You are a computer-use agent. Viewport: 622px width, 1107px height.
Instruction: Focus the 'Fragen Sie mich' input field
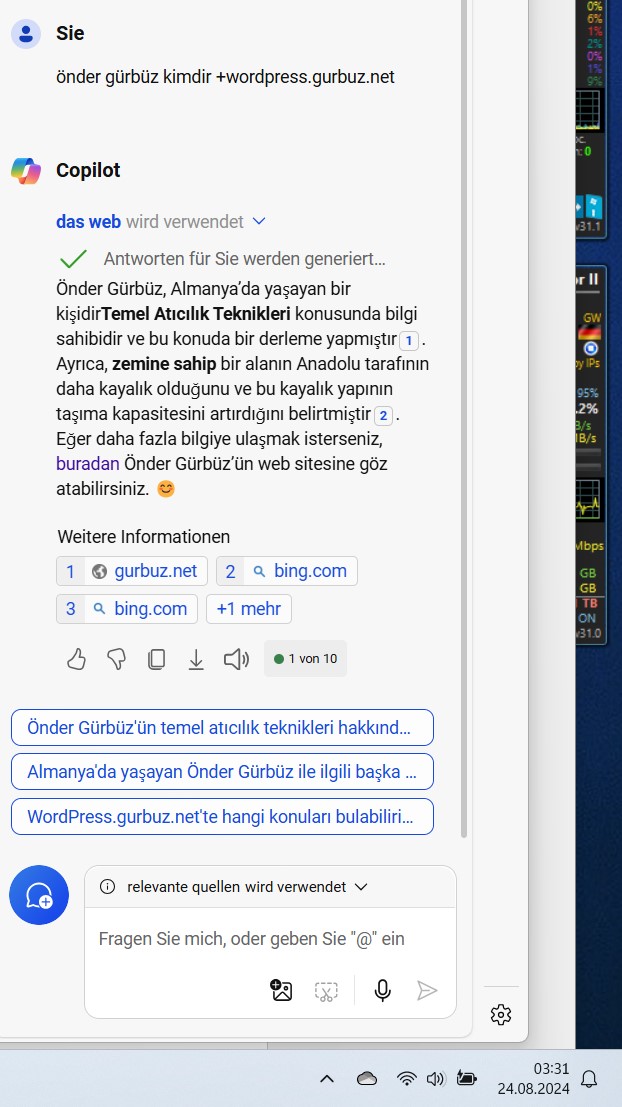(x=270, y=939)
